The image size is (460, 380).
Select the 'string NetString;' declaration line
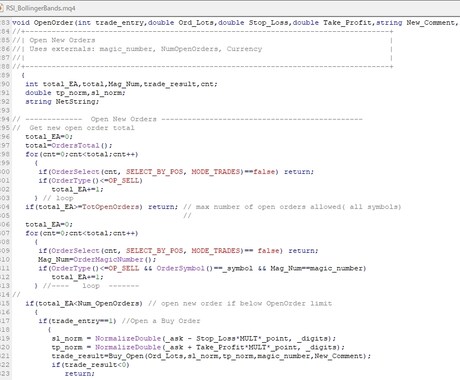pos(62,101)
